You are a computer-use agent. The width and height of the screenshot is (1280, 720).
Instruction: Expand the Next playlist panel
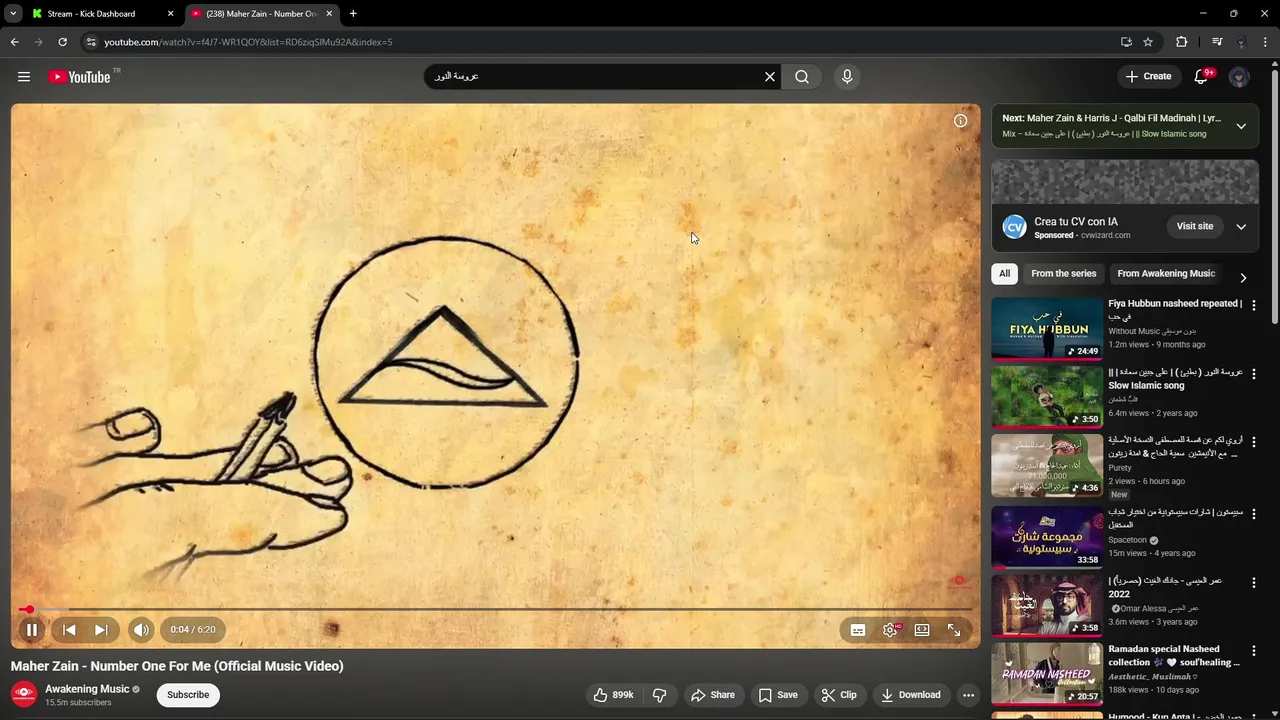[x=1241, y=126]
